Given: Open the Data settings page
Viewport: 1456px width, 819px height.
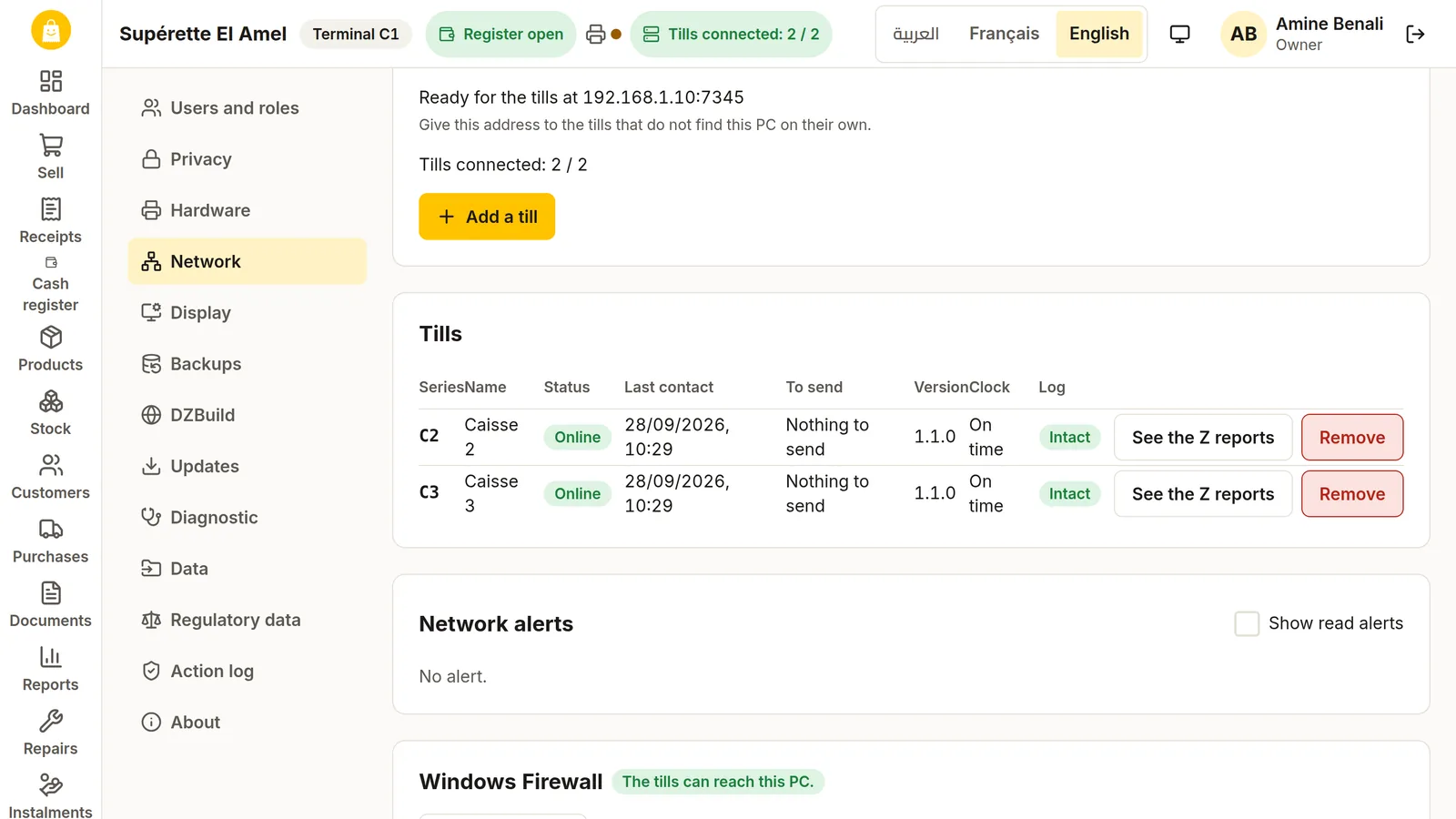Looking at the screenshot, I should 248,569.
